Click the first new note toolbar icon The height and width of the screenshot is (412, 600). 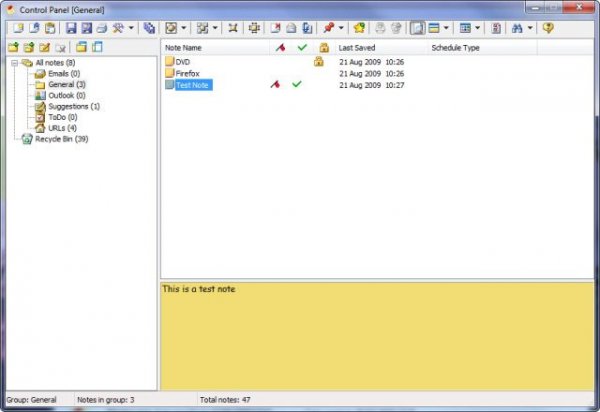[x=17, y=27]
